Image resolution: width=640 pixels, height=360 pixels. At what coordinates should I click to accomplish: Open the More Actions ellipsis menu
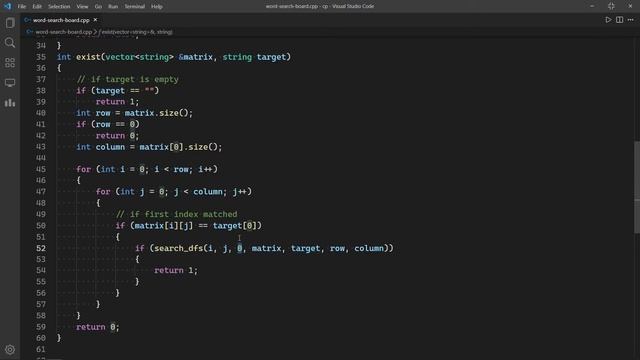click(631, 20)
